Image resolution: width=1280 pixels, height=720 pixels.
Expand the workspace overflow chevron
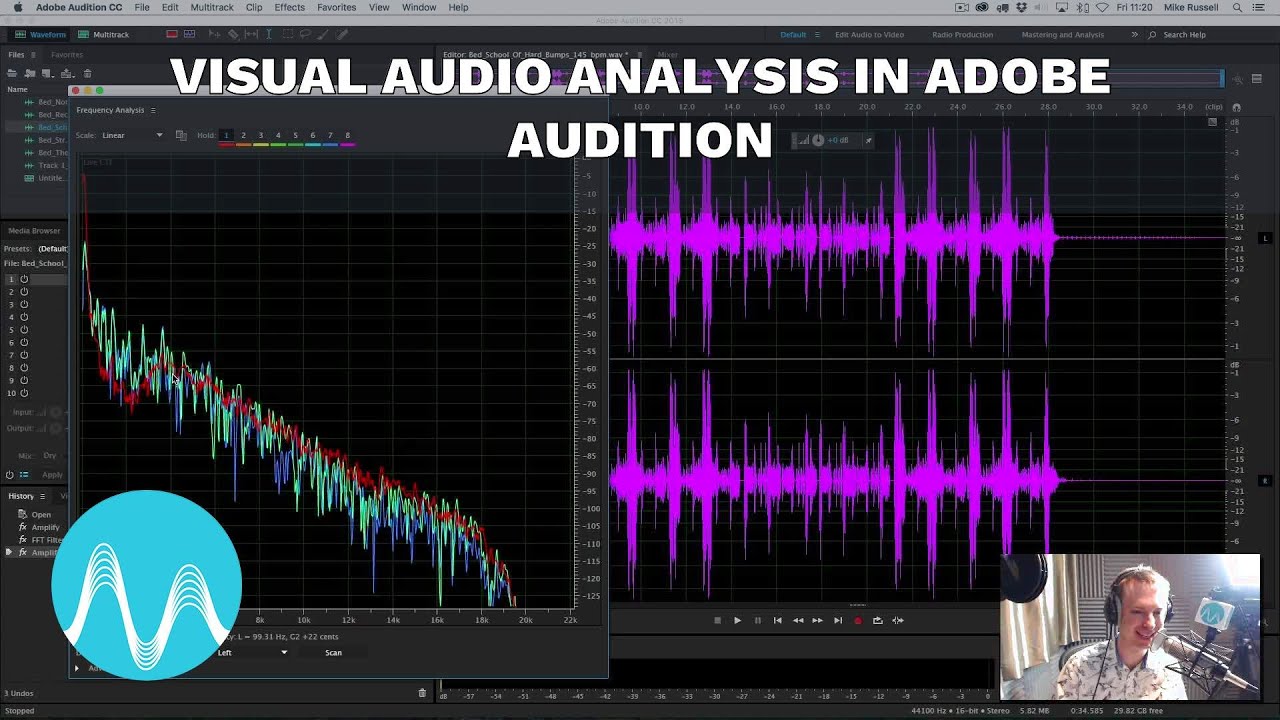pyautogui.click(x=1134, y=34)
